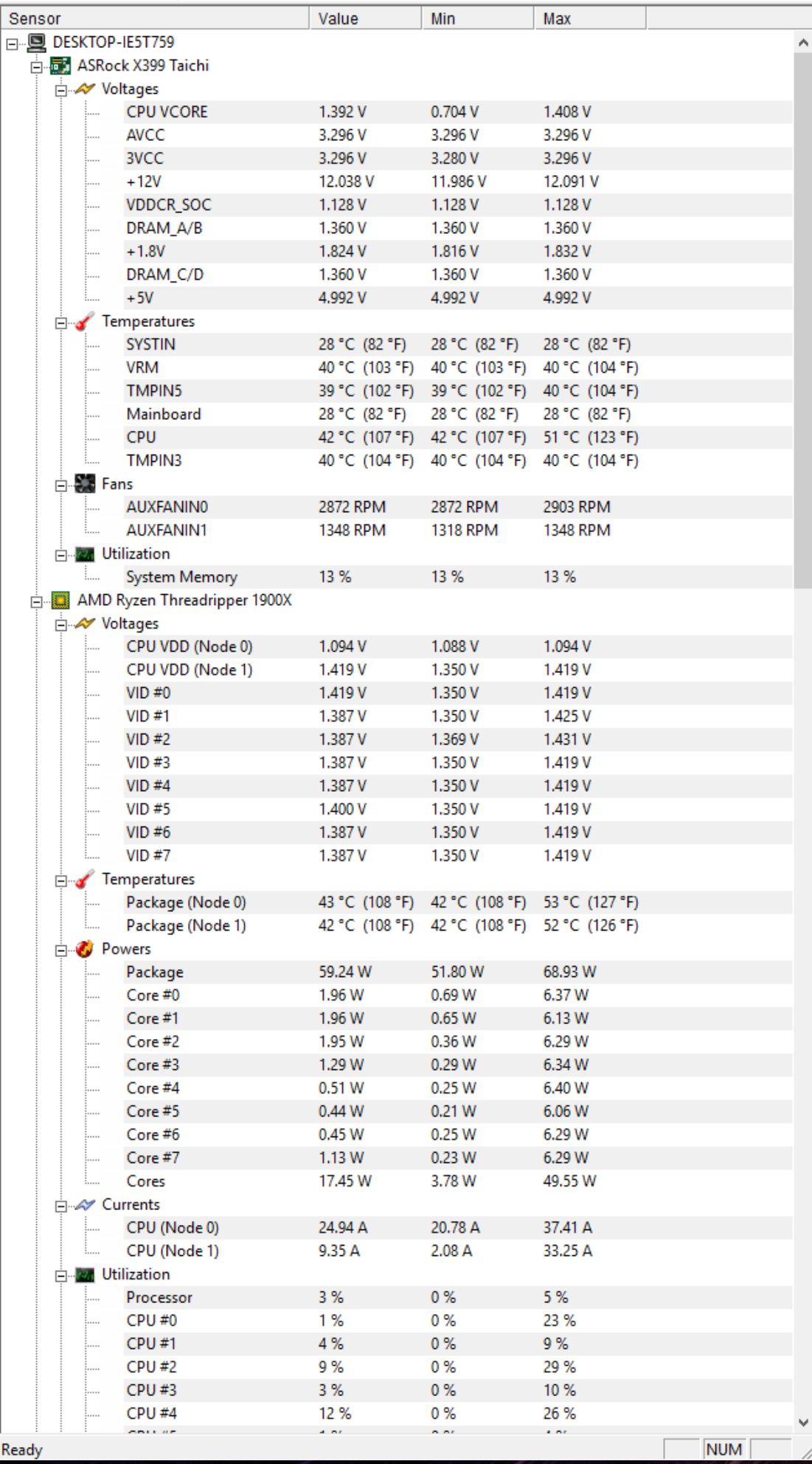Select the CPU VCORE voltage row

click(x=459, y=112)
